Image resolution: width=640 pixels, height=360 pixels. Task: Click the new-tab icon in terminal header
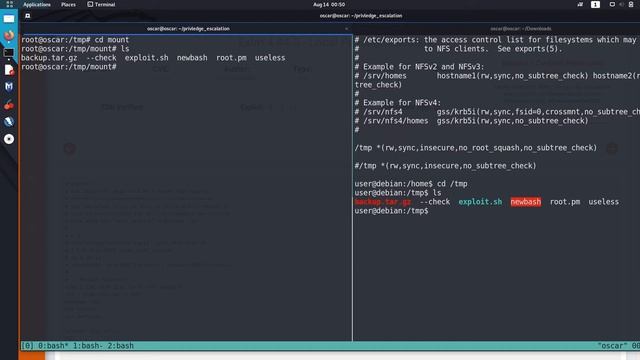(27, 16)
